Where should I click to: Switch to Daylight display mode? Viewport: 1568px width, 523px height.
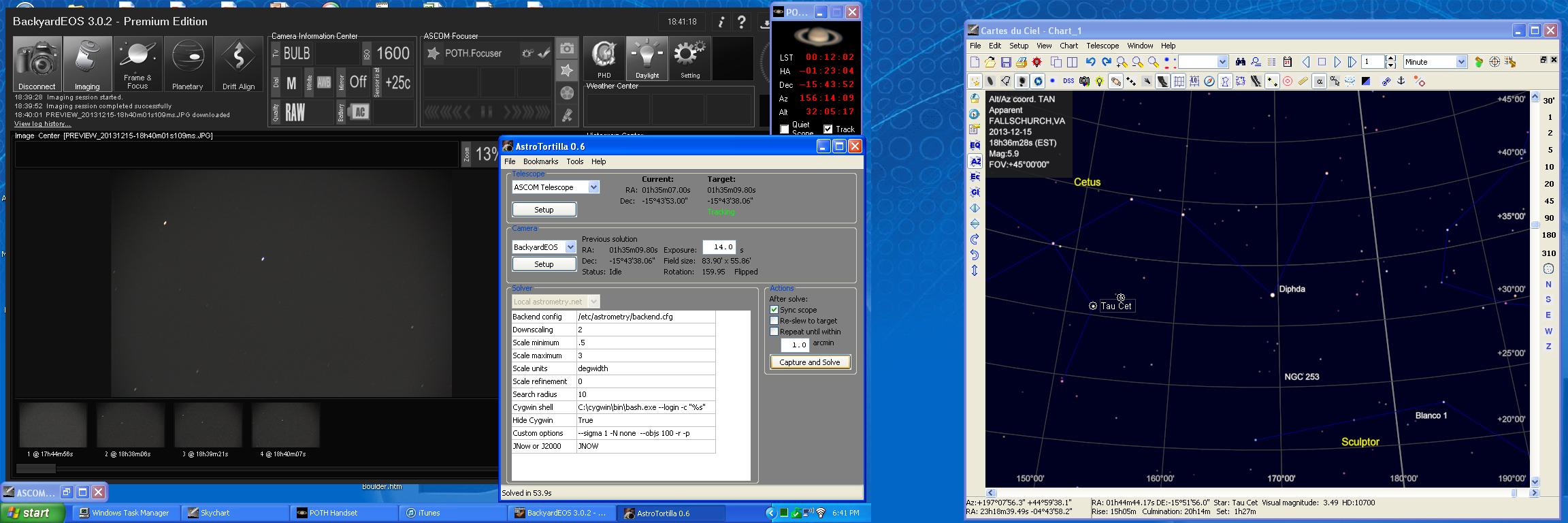[647, 59]
